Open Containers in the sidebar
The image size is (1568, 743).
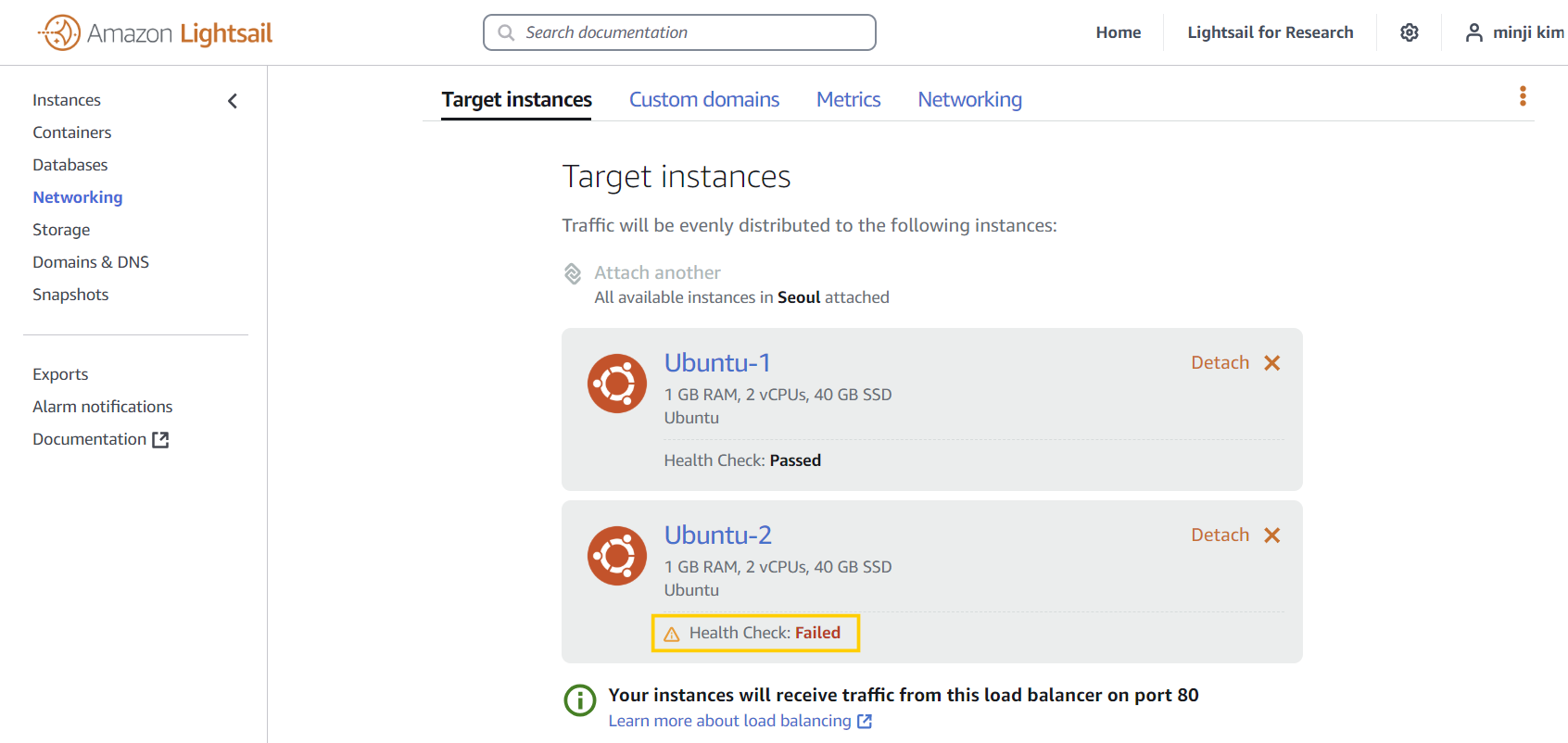click(72, 132)
